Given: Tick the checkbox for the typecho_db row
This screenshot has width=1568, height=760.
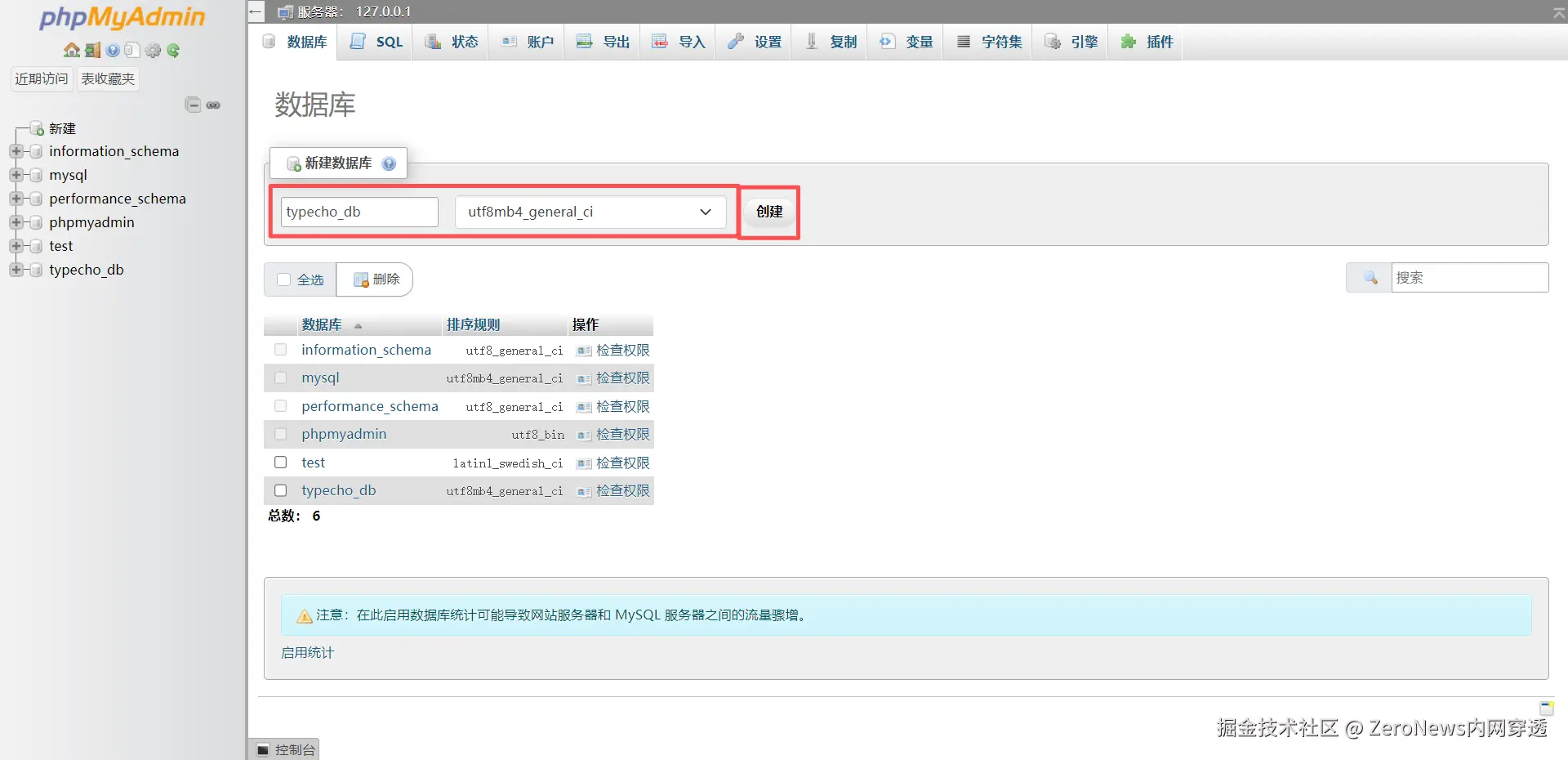Looking at the screenshot, I should (281, 490).
